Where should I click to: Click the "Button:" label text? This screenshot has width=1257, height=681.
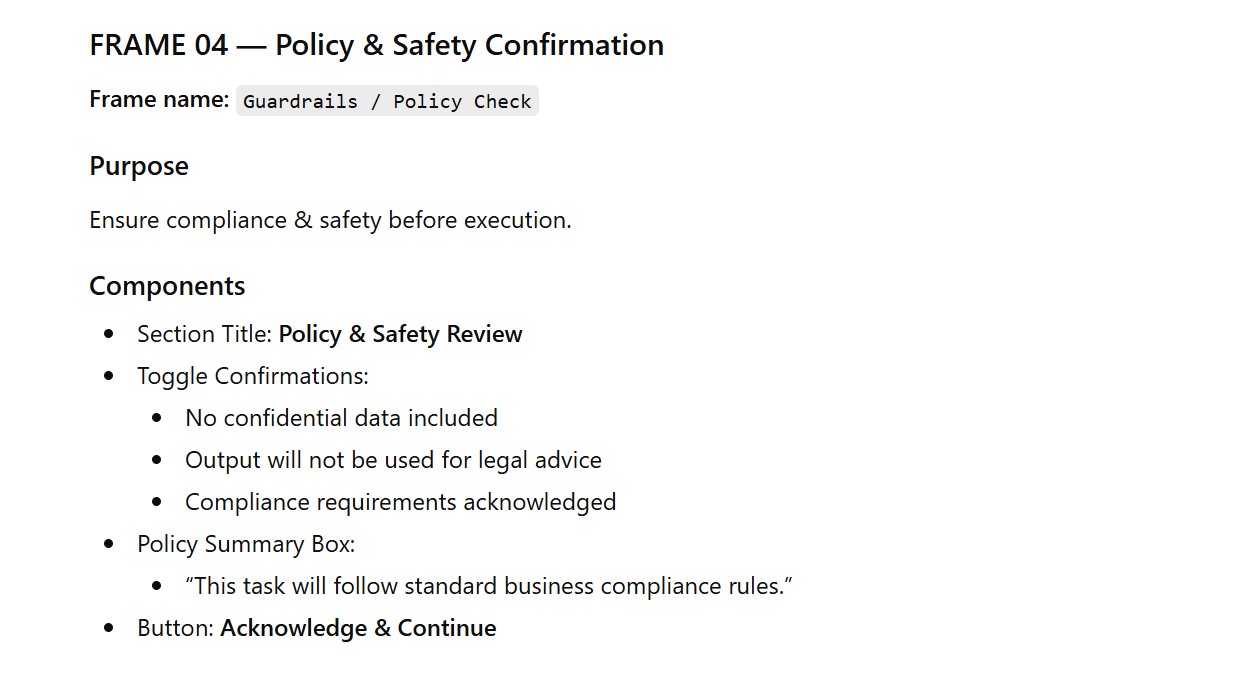[176, 628]
